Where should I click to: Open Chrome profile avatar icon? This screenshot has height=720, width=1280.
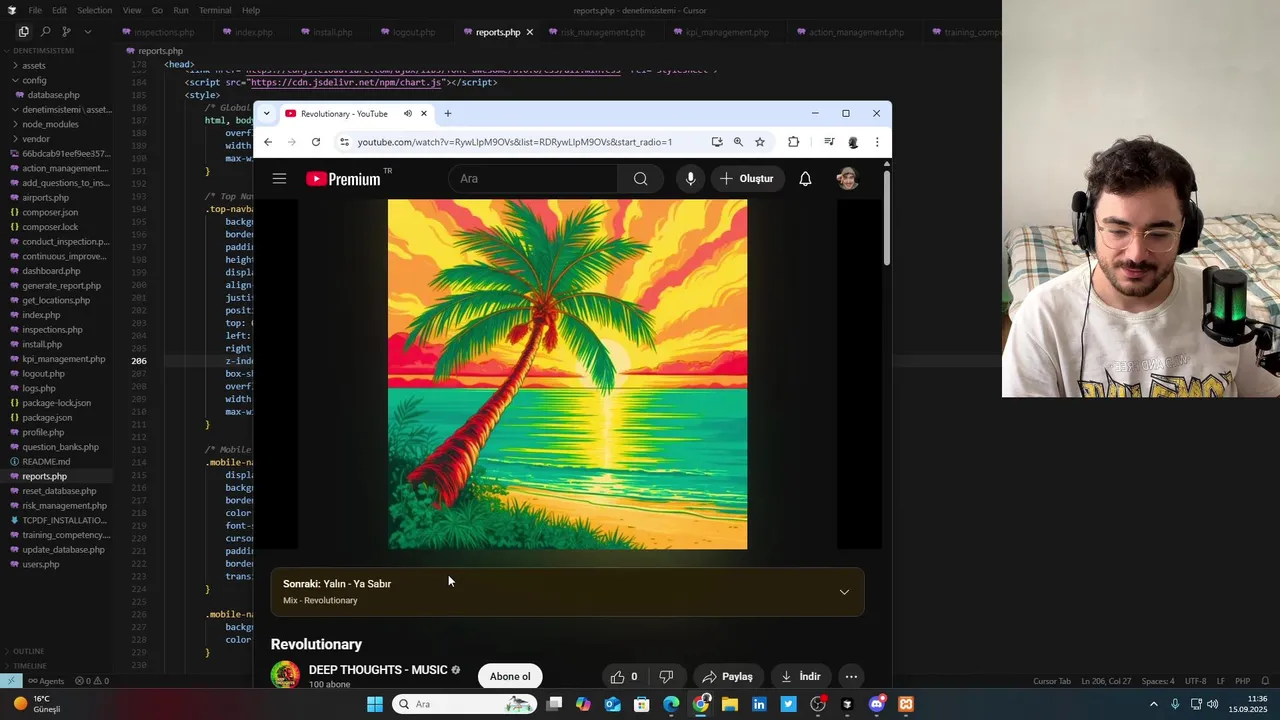click(x=853, y=142)
